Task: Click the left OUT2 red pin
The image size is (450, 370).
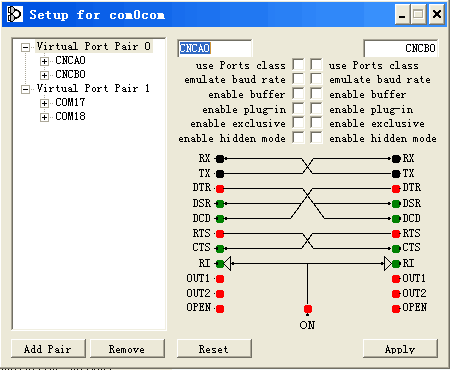Action: (x=220, y=294)
